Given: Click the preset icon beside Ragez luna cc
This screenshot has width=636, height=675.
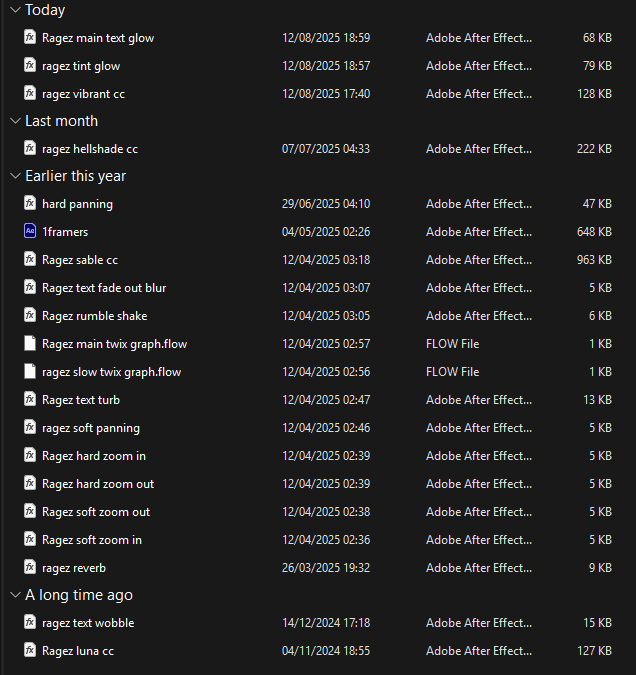Looking at the screenshot, I should coord(30,650).
